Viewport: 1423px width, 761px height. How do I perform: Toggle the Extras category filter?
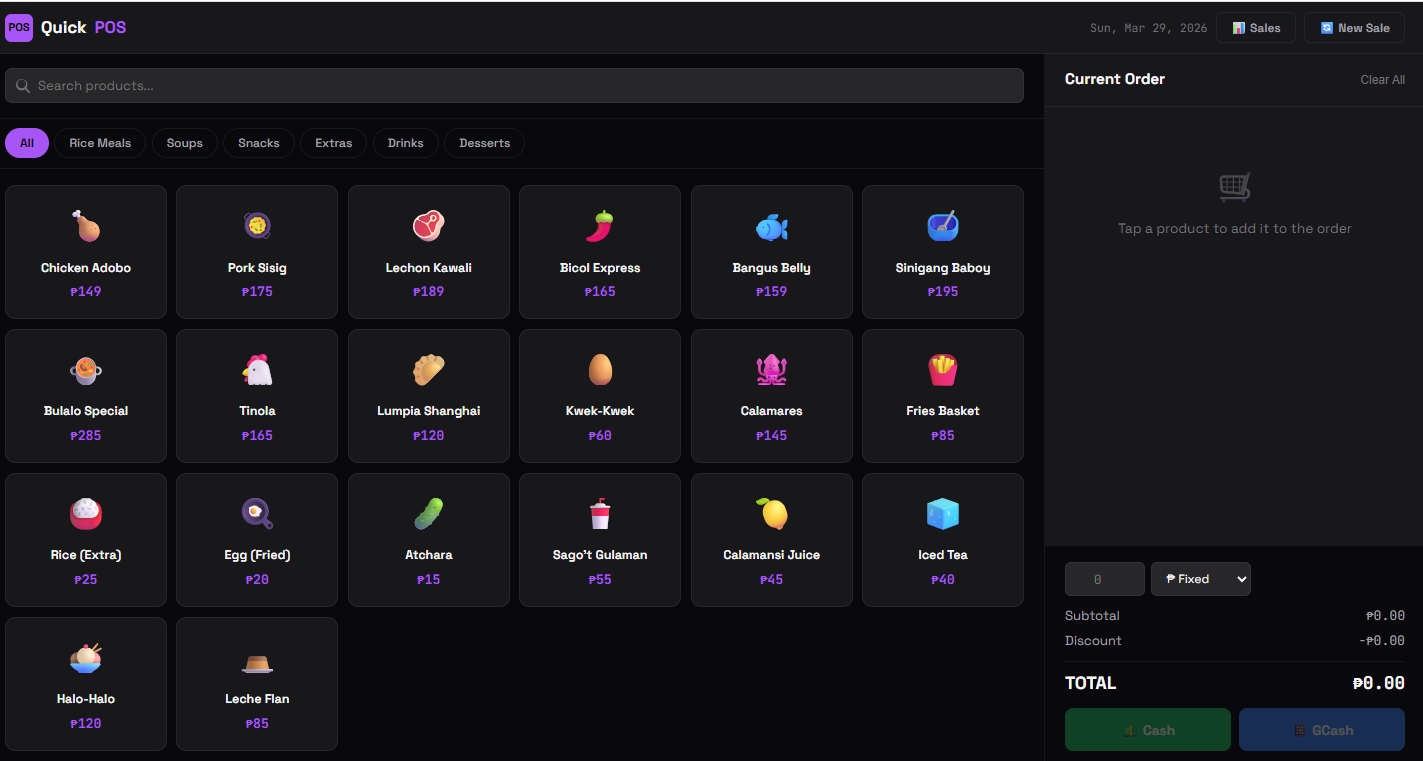pyautogui.click(x=333, y=143)
